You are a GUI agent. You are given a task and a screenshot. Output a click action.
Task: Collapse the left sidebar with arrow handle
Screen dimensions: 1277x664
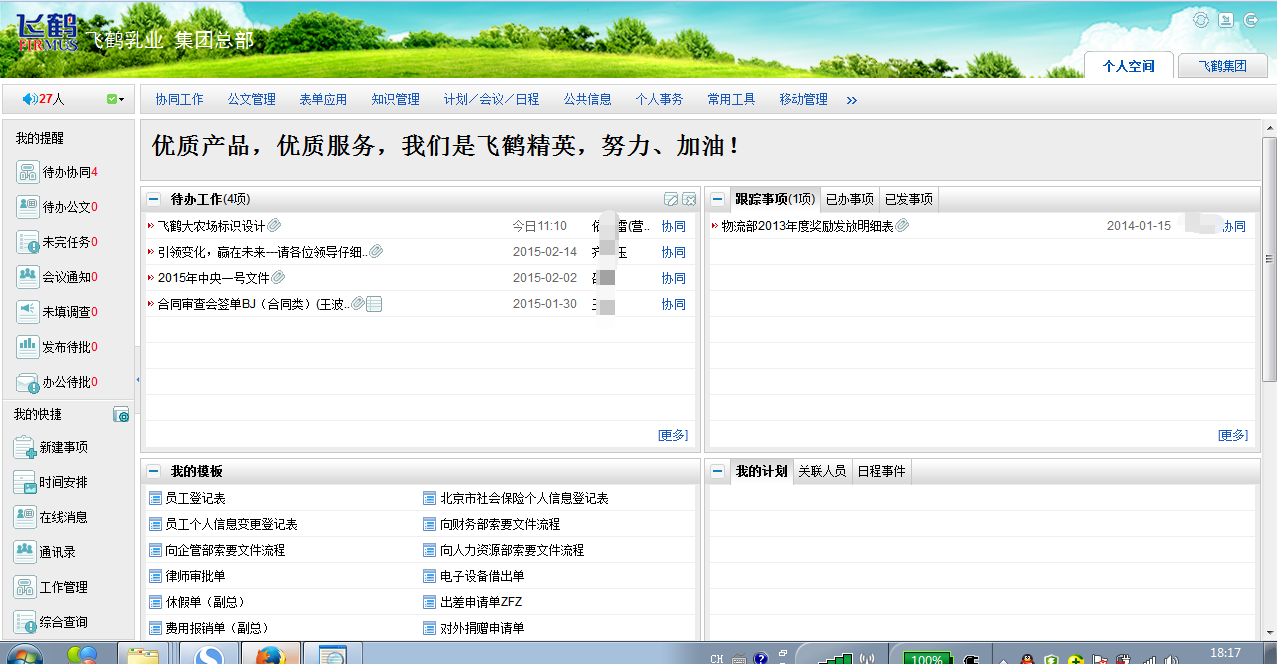click(x=137, y=380)
